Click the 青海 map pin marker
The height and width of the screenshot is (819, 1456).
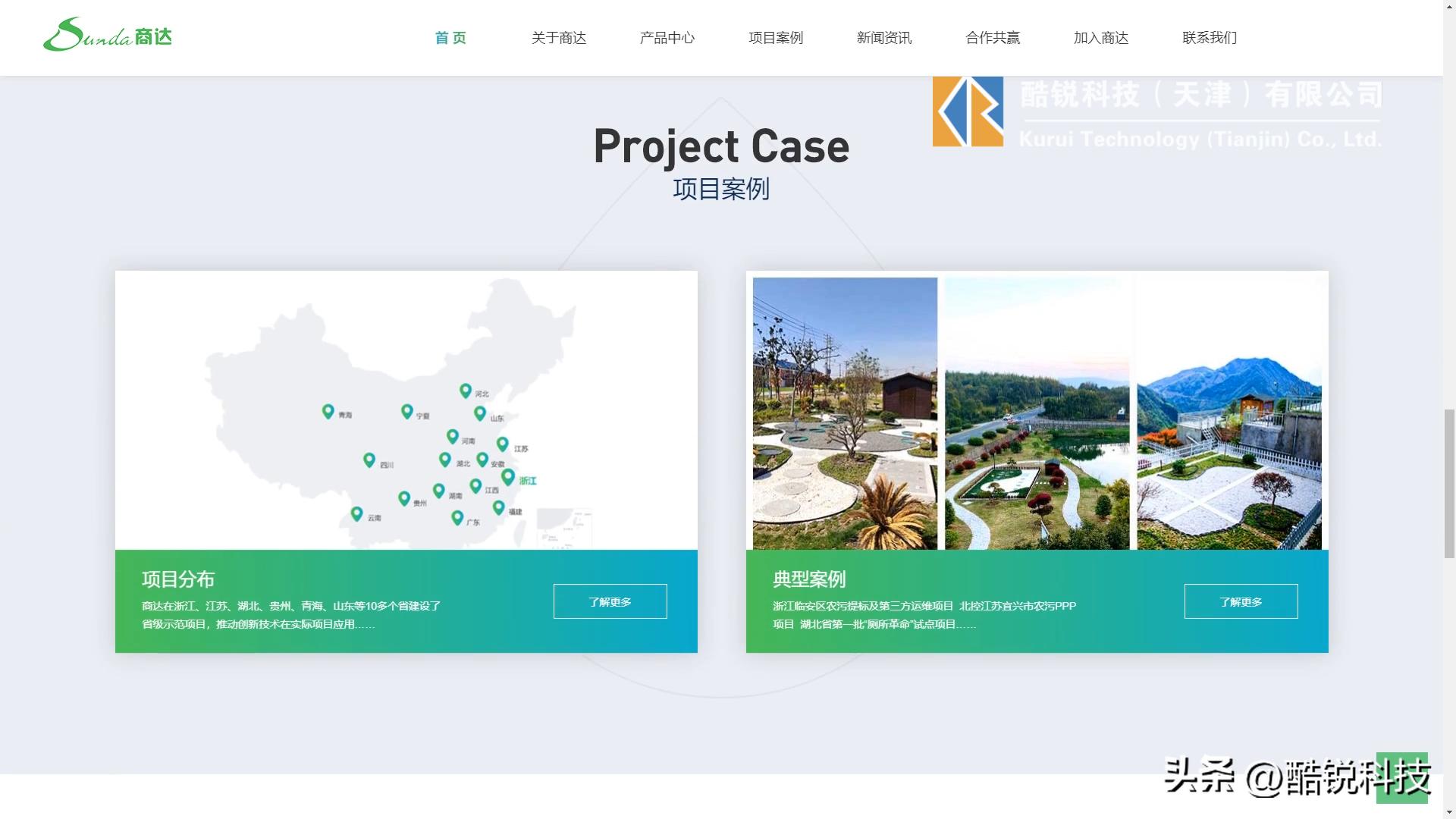coord(328,411)
